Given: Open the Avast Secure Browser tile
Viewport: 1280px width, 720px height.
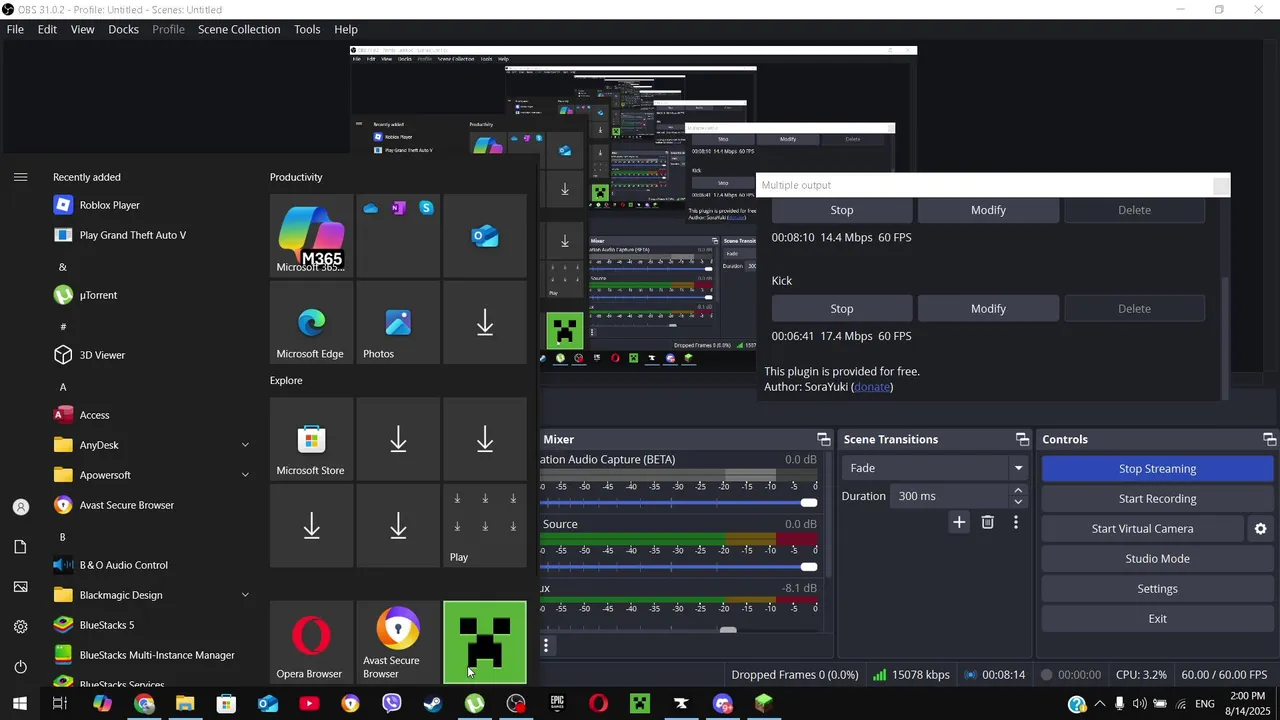Looking at the screenshot, I should click(398, 642).
